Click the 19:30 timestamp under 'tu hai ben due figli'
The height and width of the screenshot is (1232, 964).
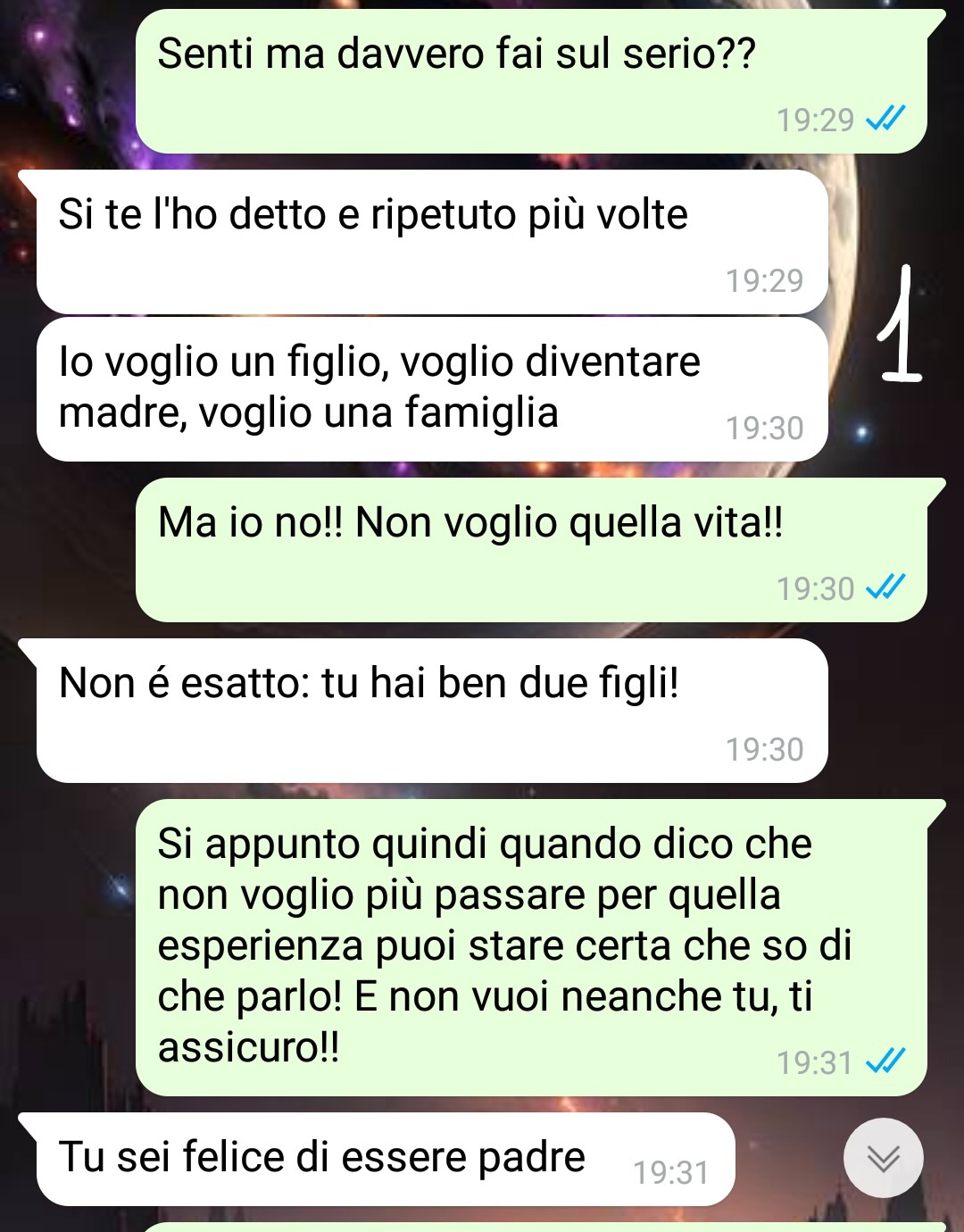[x=764, y=749]
